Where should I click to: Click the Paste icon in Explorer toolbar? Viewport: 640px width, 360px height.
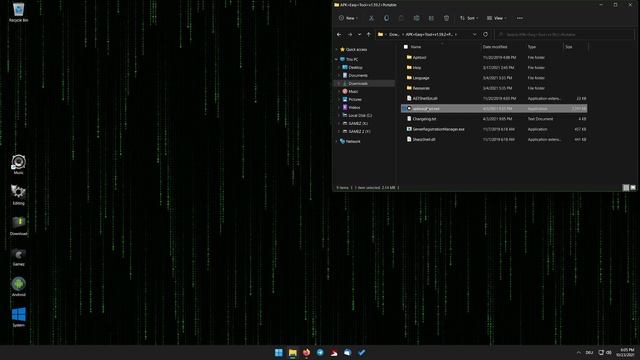401,18
